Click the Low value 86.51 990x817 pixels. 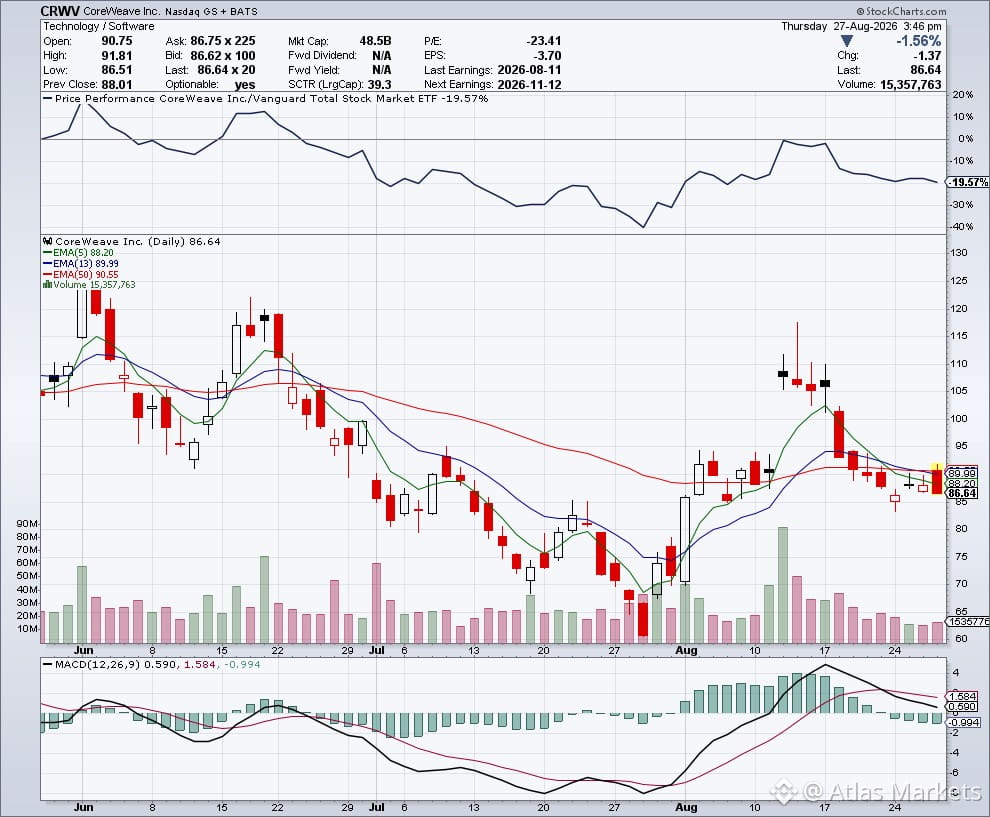coord(117,69)
